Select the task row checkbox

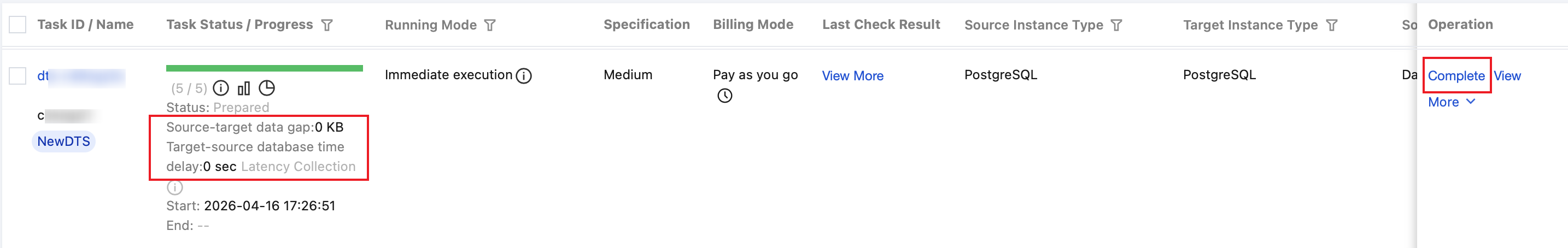[x=17, y=76]
